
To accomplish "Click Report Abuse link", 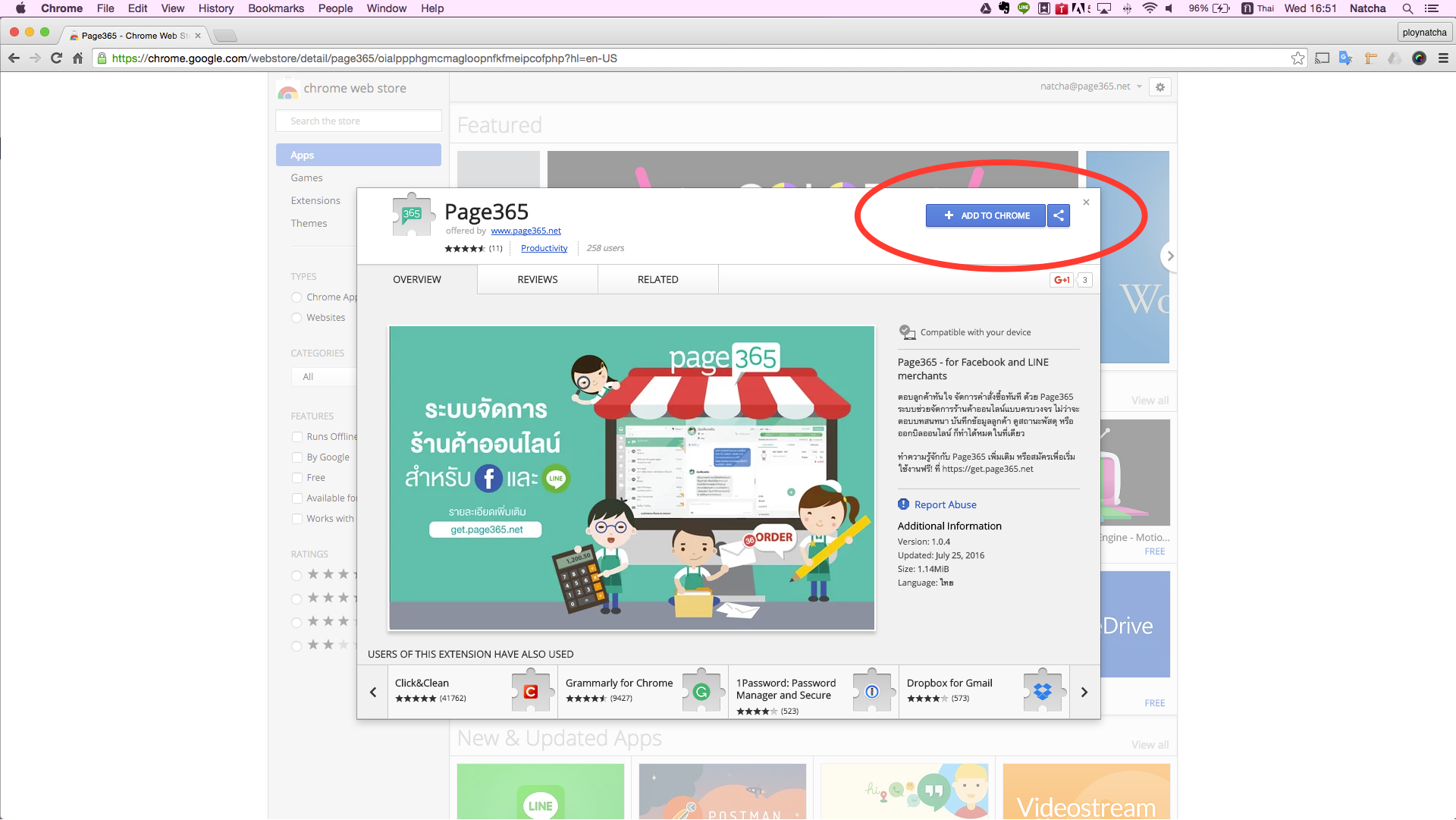I will point(945,504).
